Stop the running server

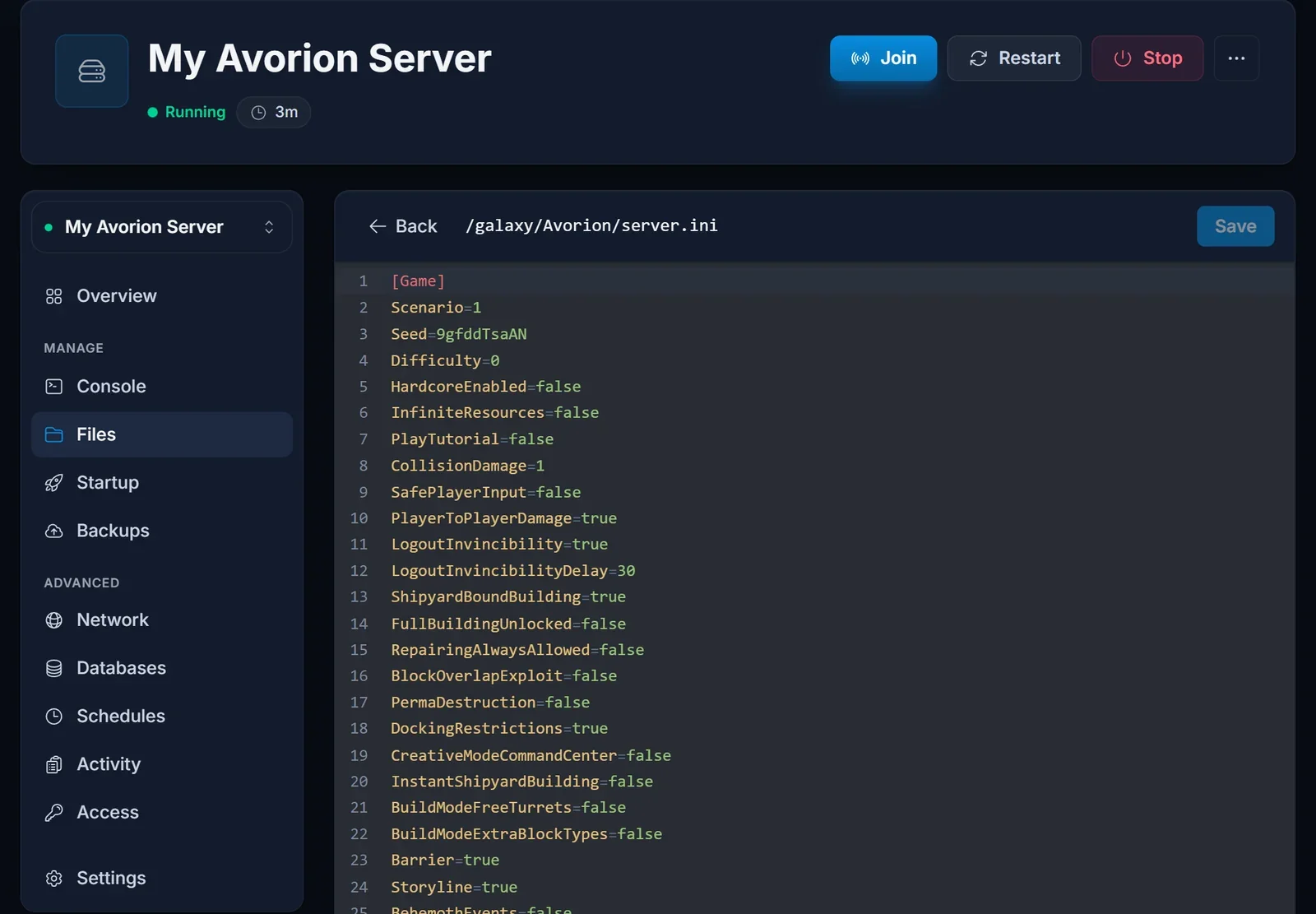[1147, 58]
